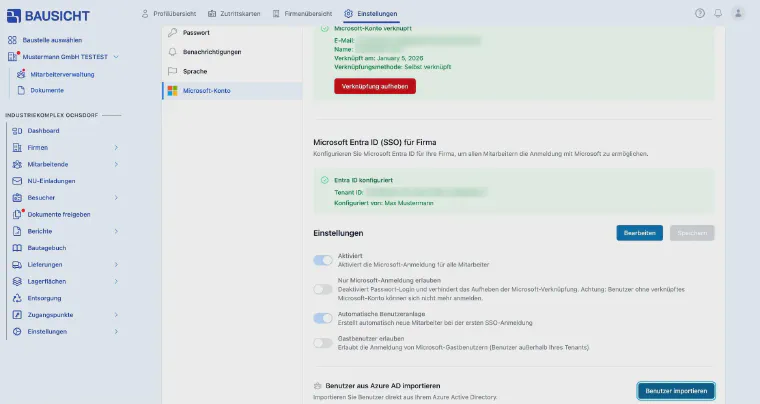Image resolution: width=760 pixels, height=404 pixels.
Task: Open Baustelle auswählen link
Action: coord(52,40)
